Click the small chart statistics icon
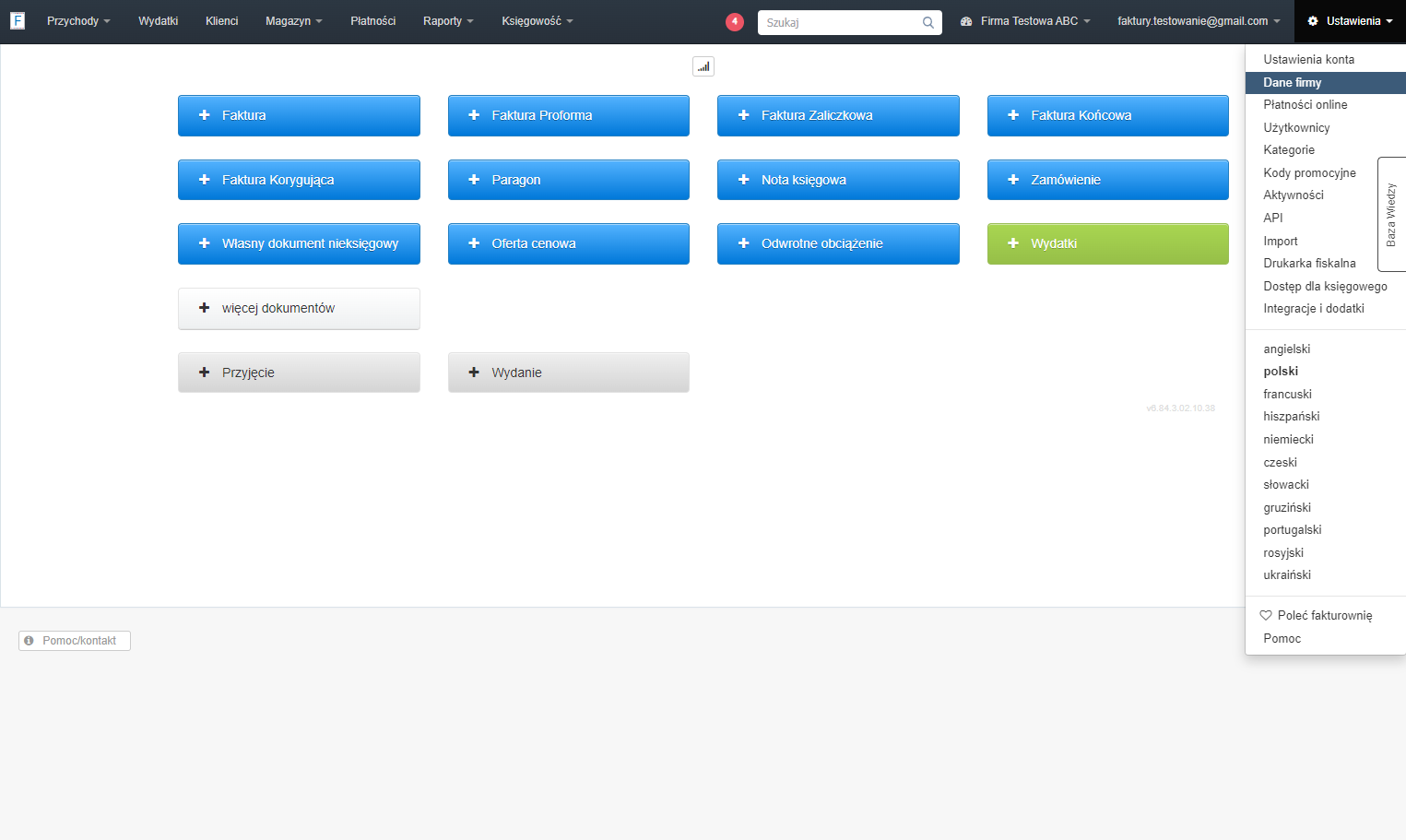This screenshot has height=840, width=1406. pos(703,66)
